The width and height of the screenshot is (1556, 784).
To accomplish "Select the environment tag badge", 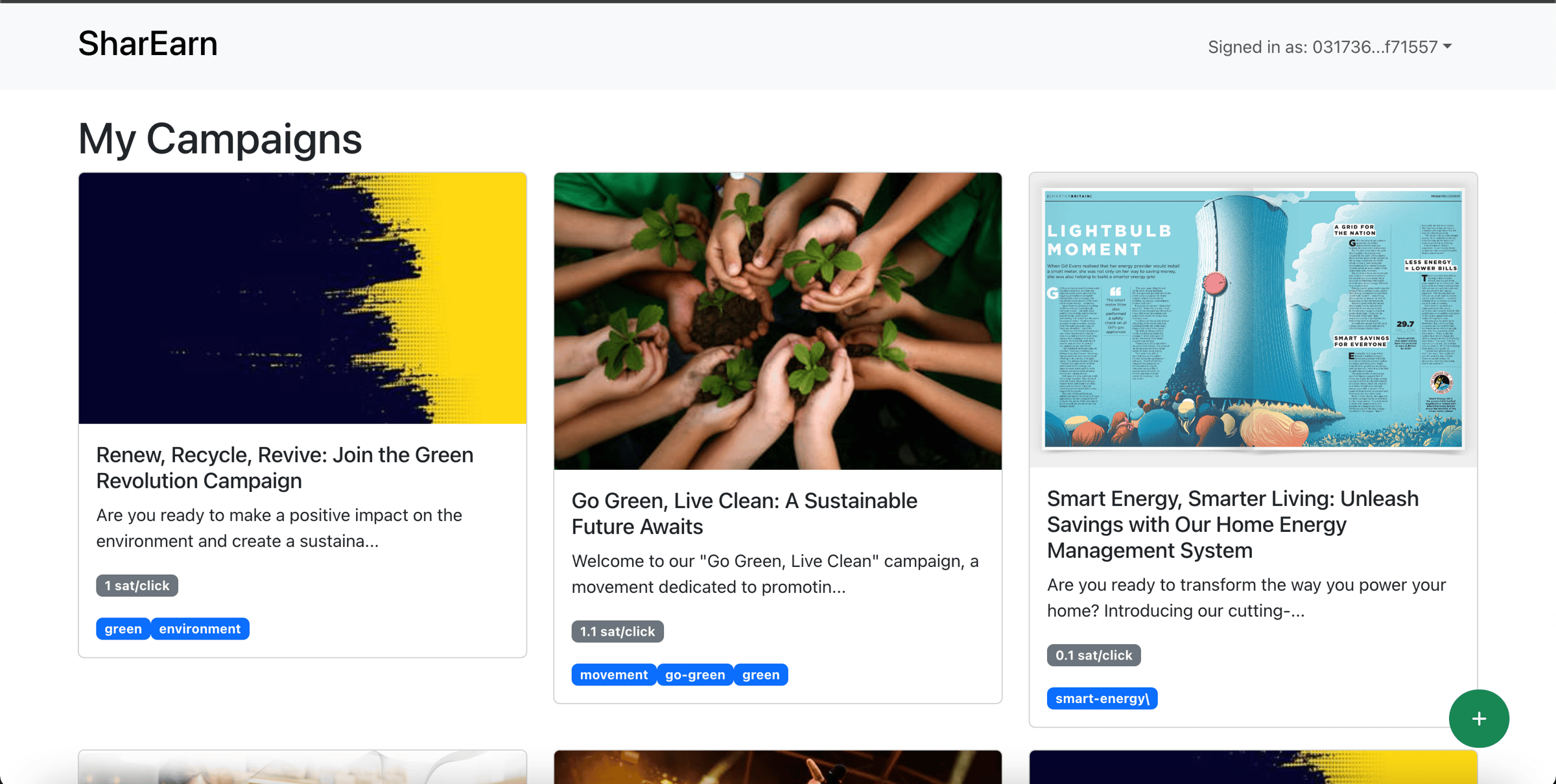I will (x=200, y=628).
